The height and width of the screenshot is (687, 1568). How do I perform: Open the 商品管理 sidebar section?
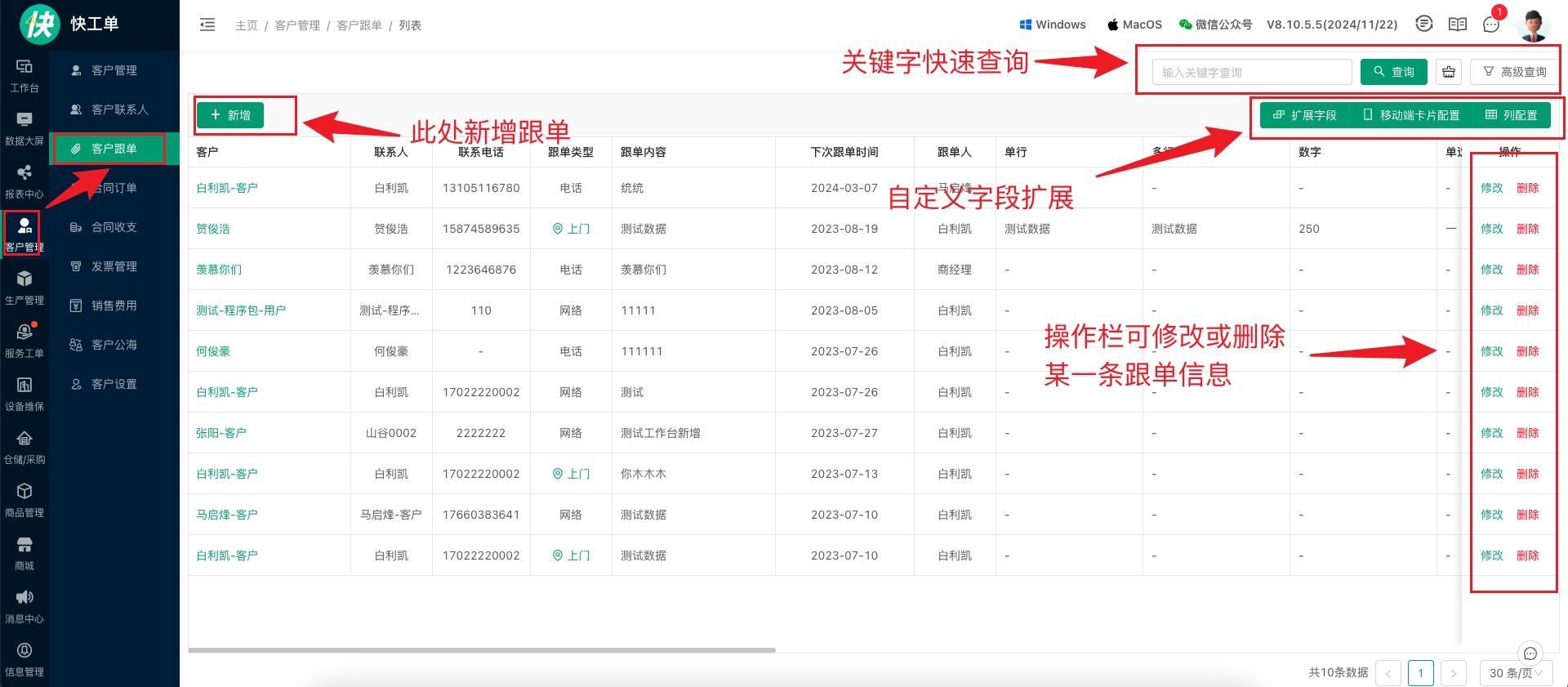point(24,501)
